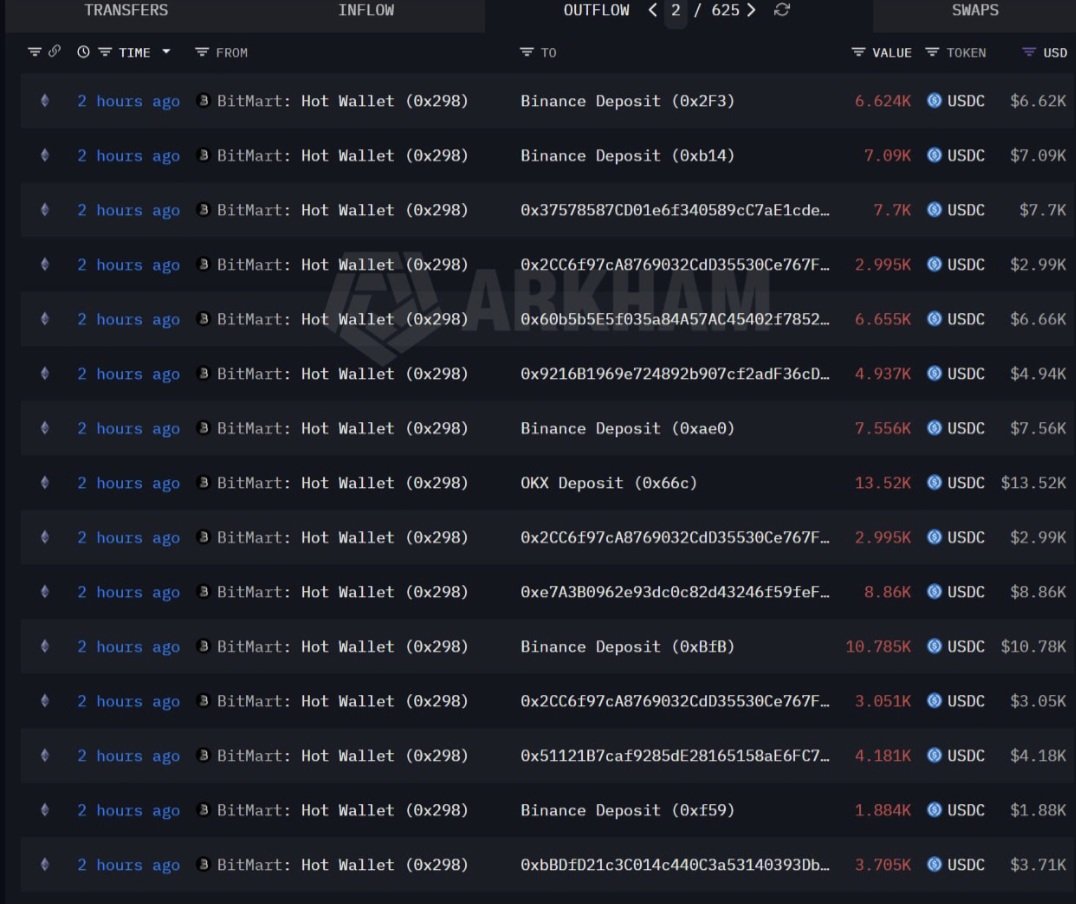
Task: Open Binance Deposit (0x2F3) address
Action: pyautogui.click(x=627, y=101)
